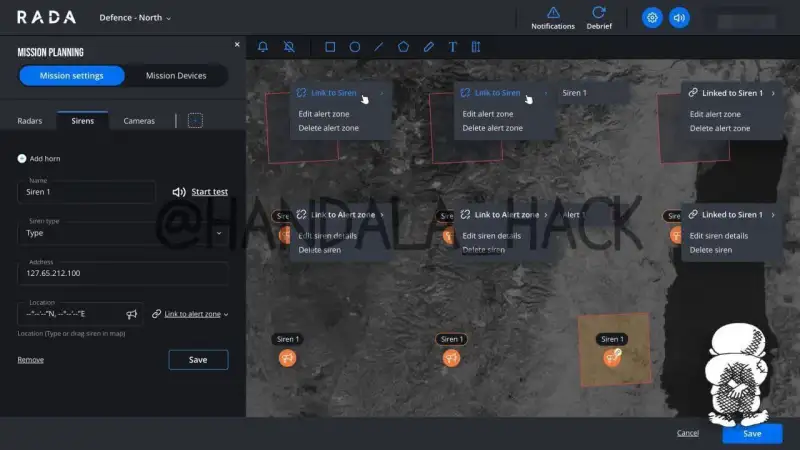Select the polygon drawing tool
Viewport: 800px width, 450px height.
(403, 47)
